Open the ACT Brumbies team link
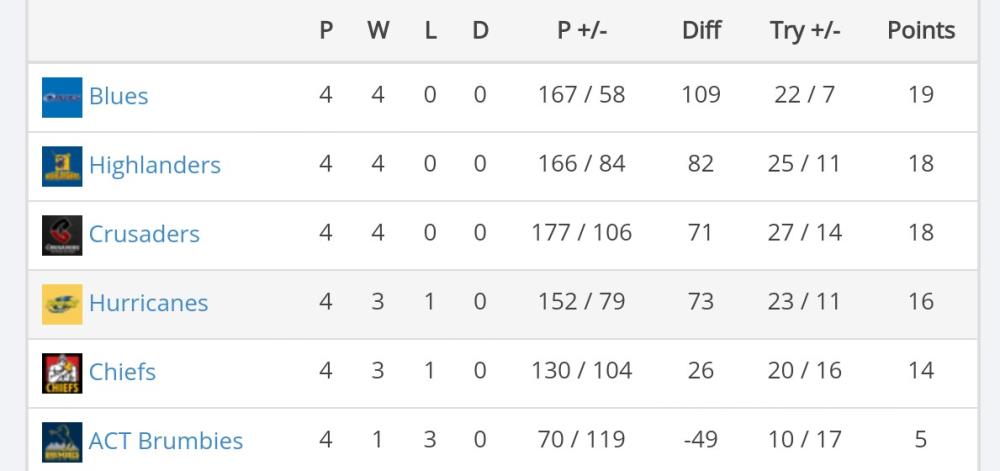The image size is (1000, 471). [x=166, y=440]
